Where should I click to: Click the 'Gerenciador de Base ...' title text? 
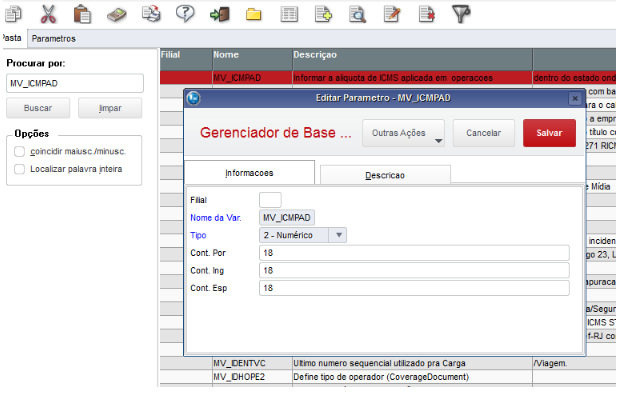click(276, 133)
